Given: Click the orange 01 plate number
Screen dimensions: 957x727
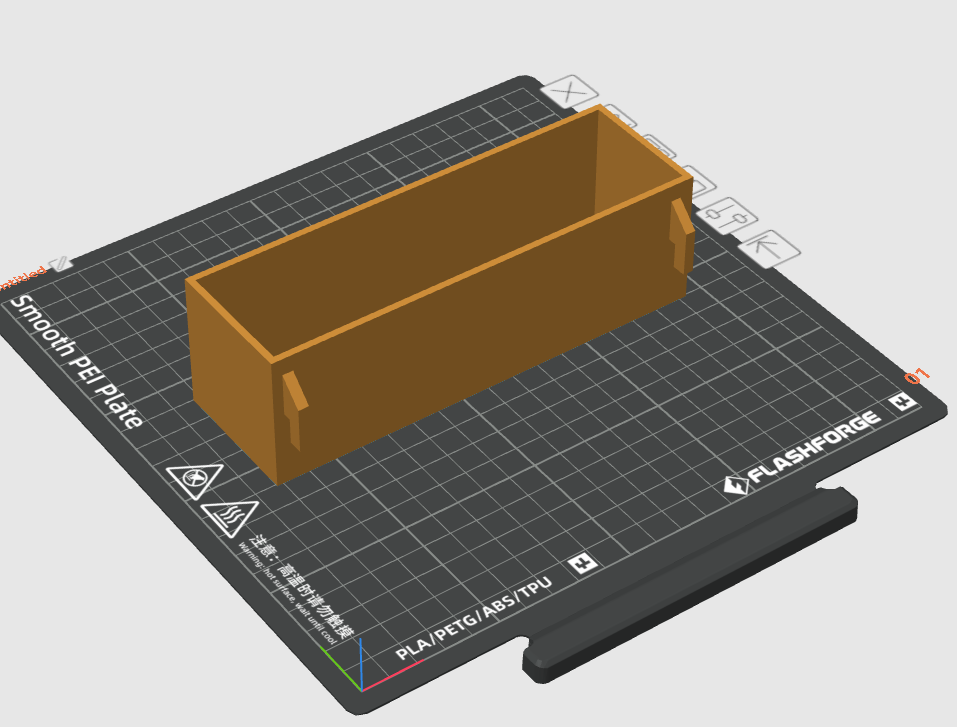Looking at the screenshot, I should 917,376.
